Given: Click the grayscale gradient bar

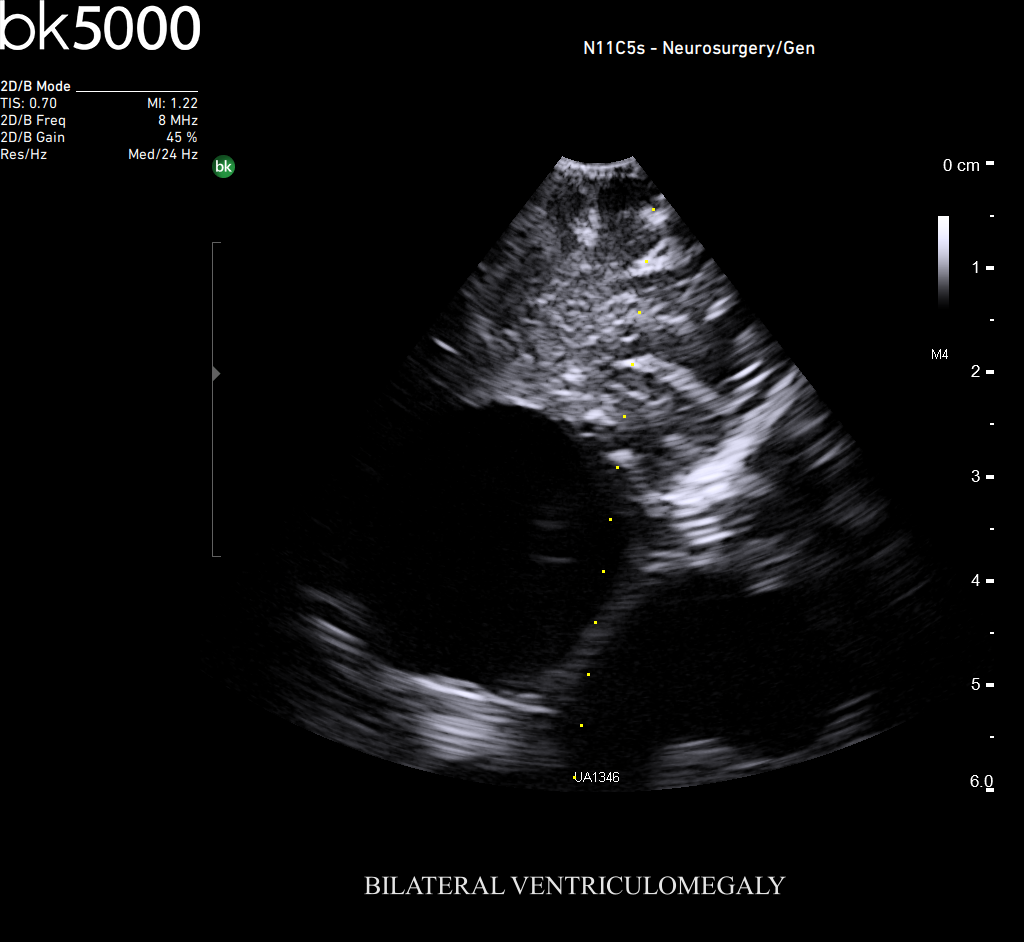Looking at the screenshot, I should pos(943,259).
